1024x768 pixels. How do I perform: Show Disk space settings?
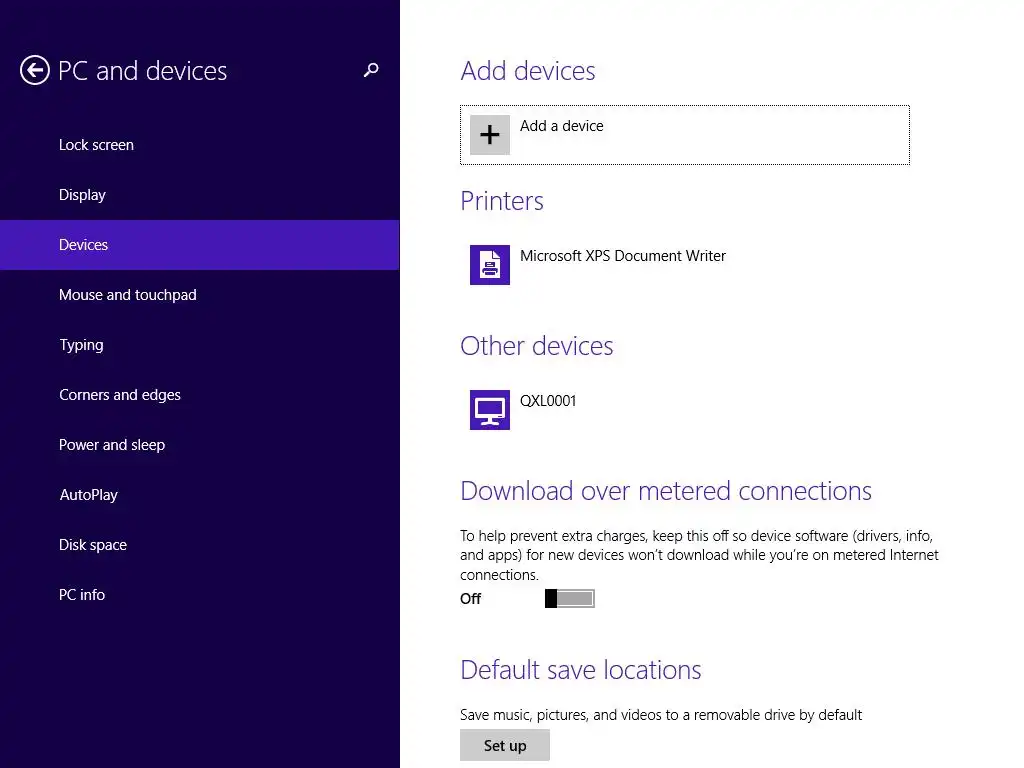(93, 545)
